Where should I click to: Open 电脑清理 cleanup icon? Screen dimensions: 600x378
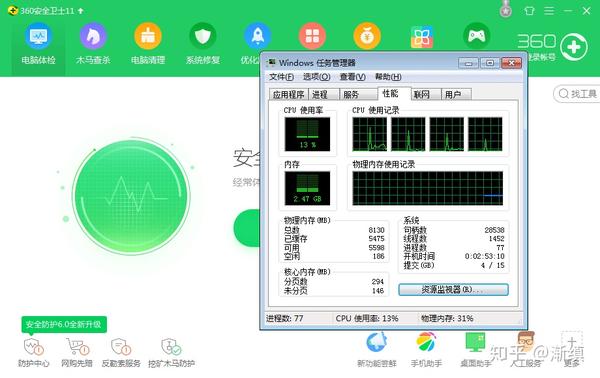pyautogui.click(x=148, y=36)
